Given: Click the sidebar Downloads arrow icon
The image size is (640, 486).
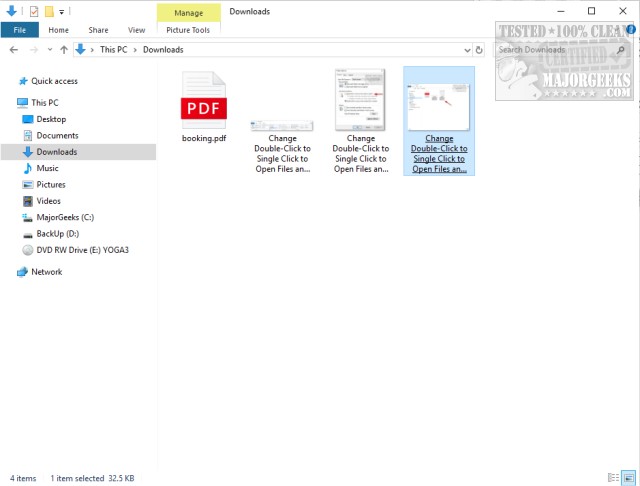Looking at the screenshot, I should point(27,152).
